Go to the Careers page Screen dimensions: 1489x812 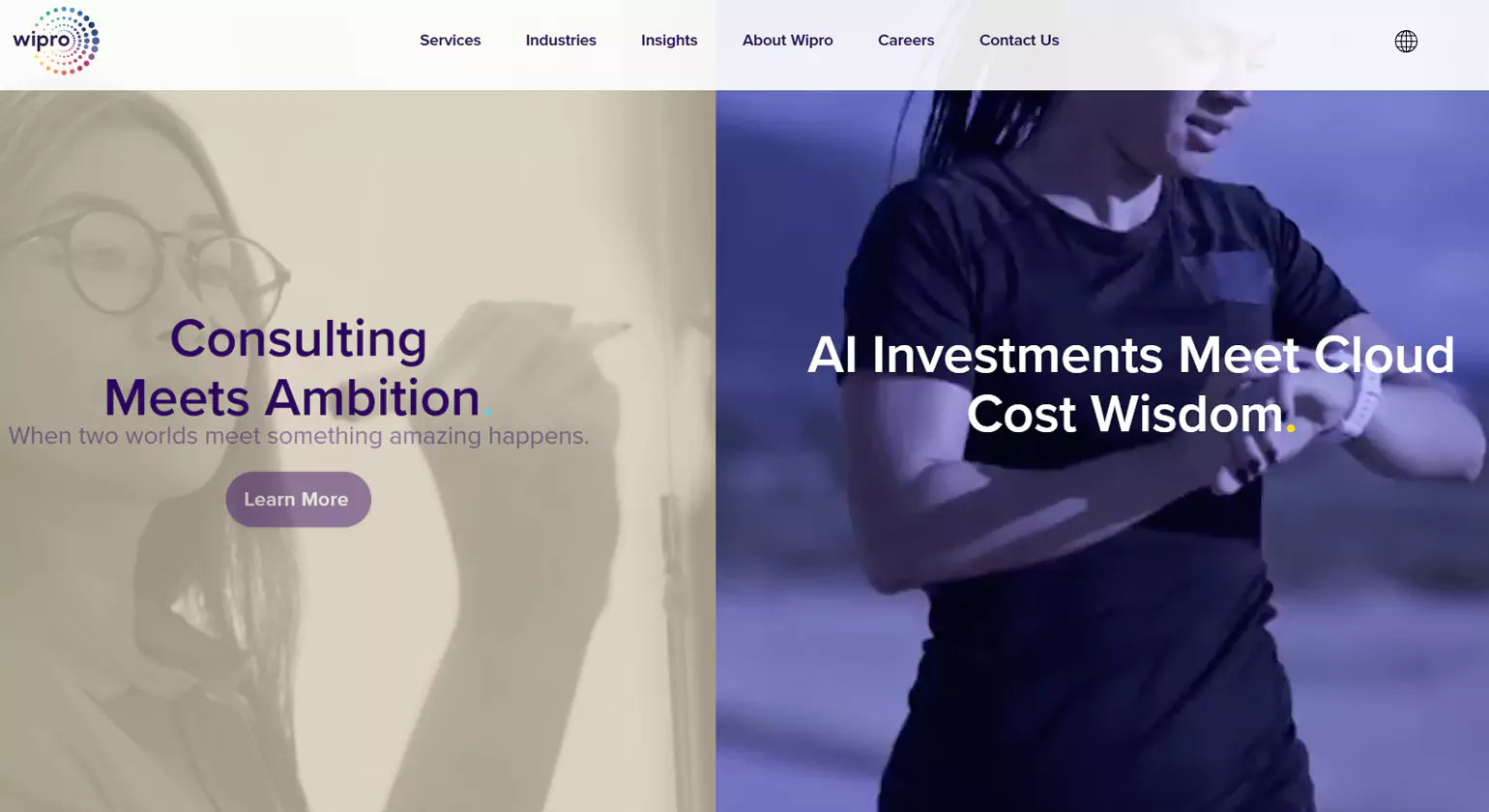906,41
